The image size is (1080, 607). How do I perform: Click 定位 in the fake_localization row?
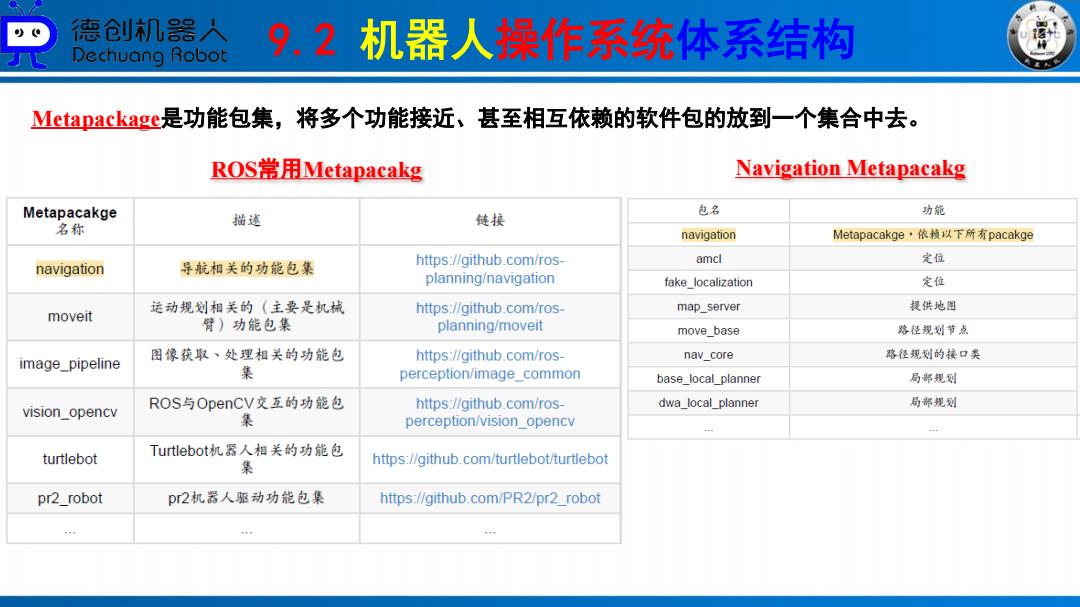click(x=933, y=282)
